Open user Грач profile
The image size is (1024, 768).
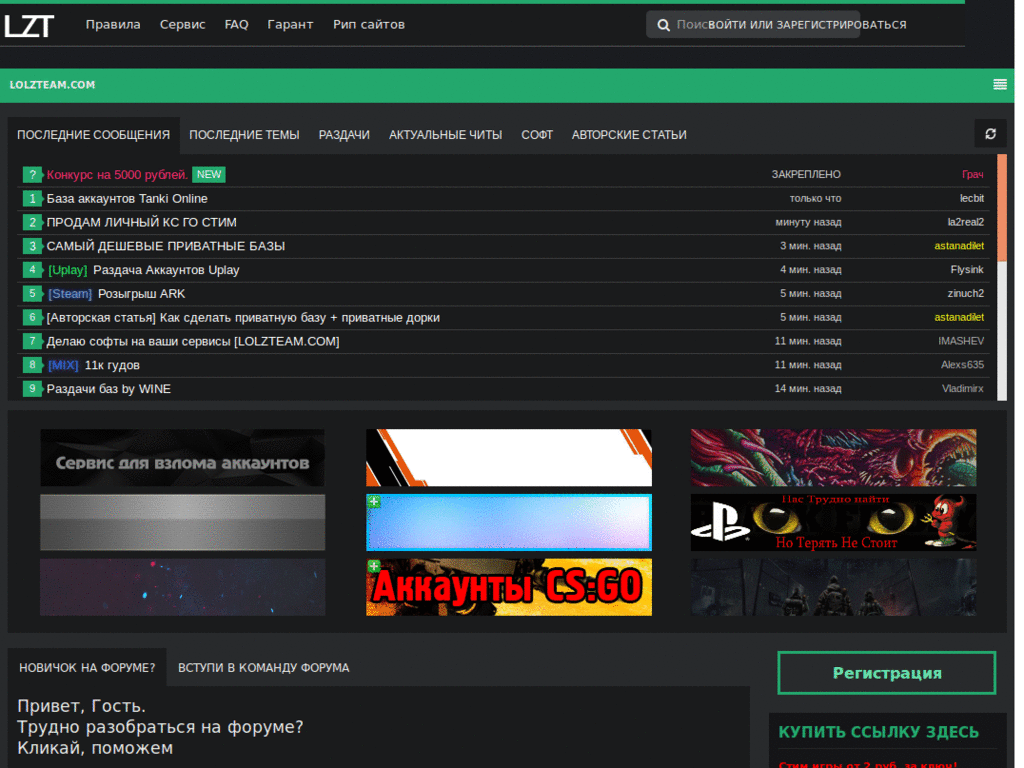pos(972,174)
